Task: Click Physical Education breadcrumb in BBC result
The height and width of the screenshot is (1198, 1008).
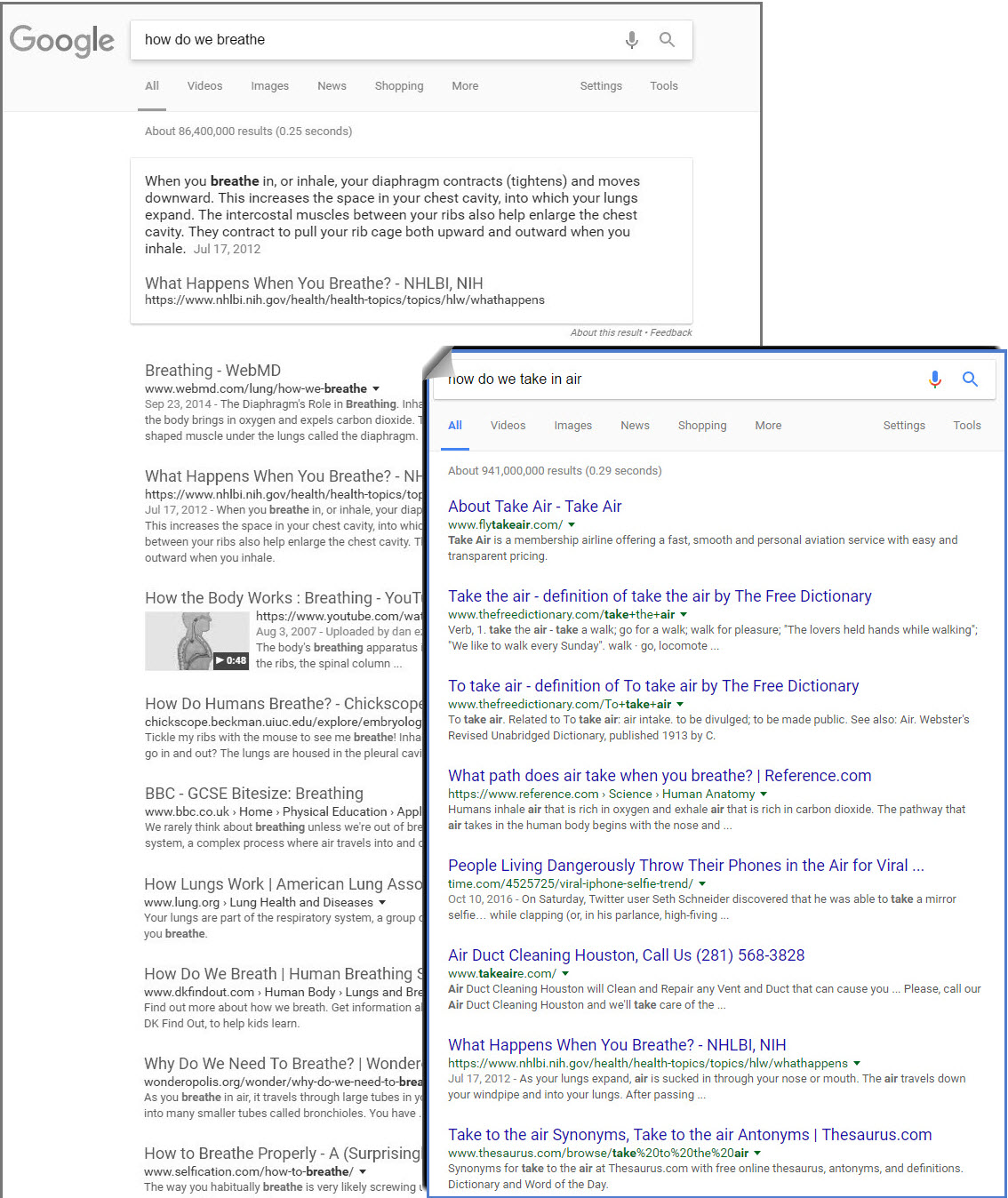Action: [x=334, y=812]
